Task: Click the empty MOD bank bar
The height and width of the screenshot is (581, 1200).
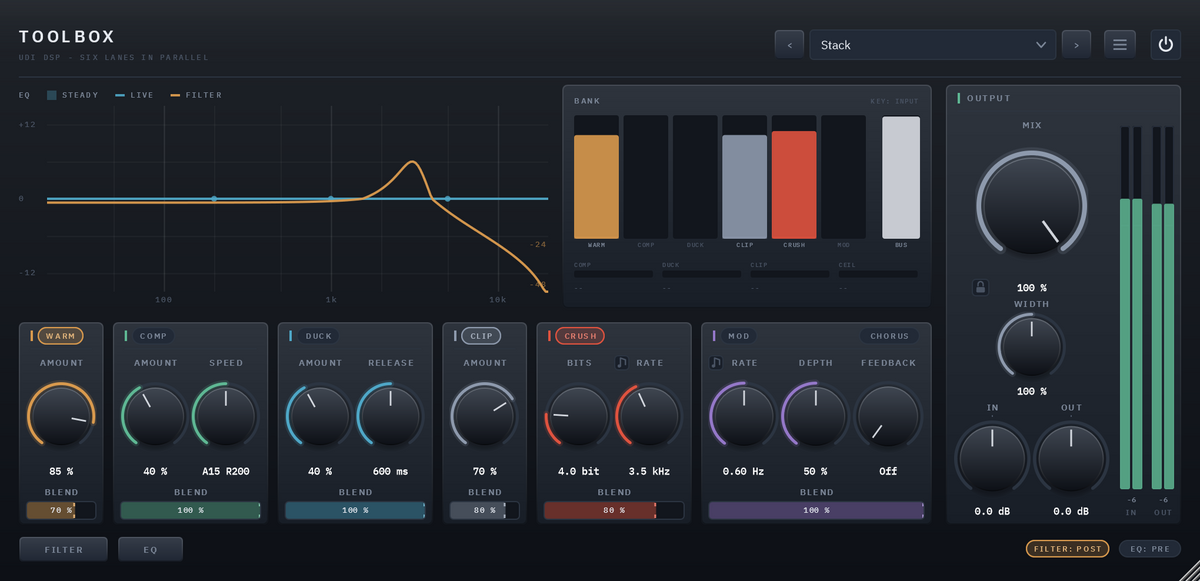Action: click(x=843, y=177)
